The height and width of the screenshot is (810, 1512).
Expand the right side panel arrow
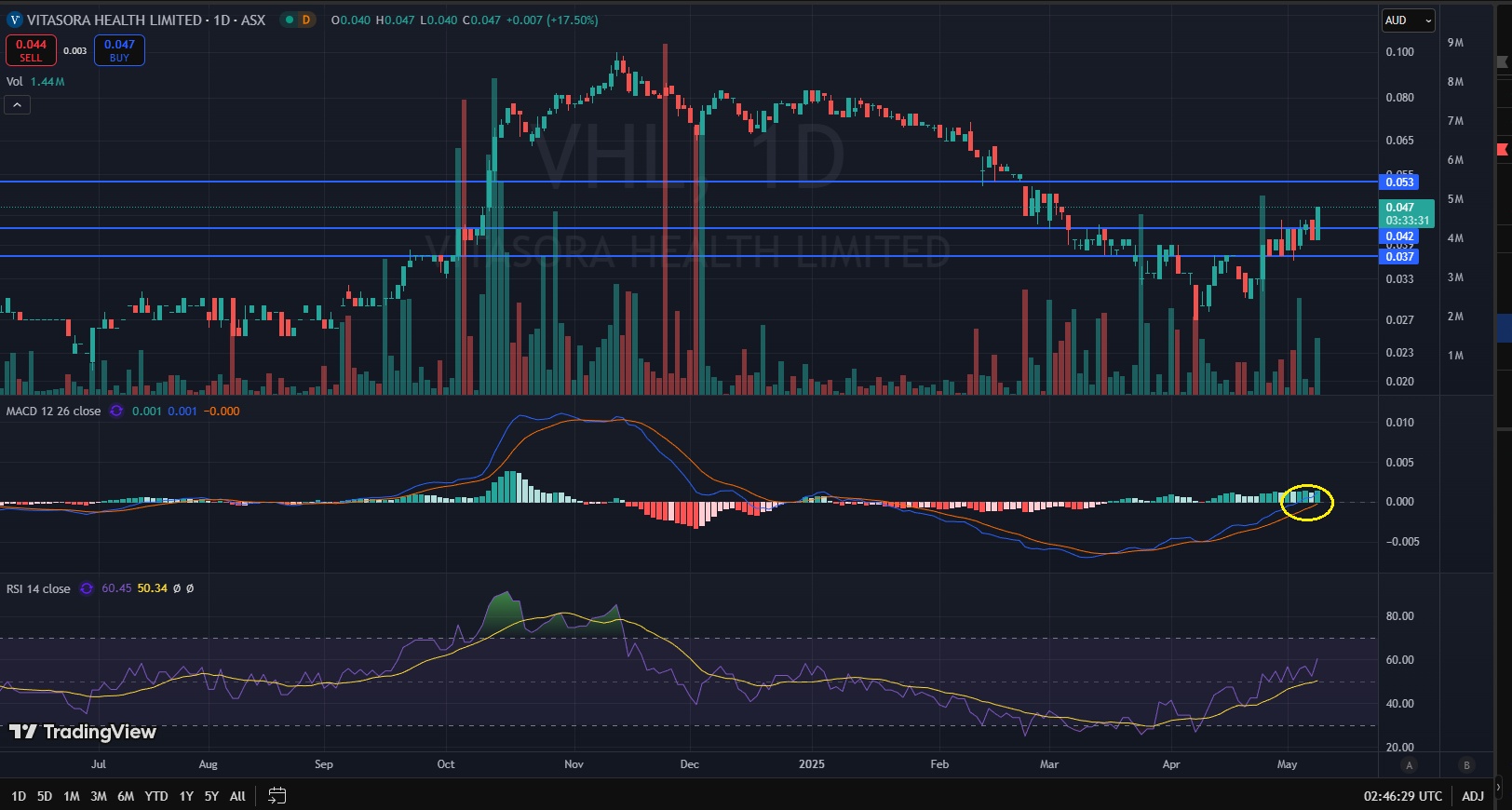click(x=1498, y=788)
